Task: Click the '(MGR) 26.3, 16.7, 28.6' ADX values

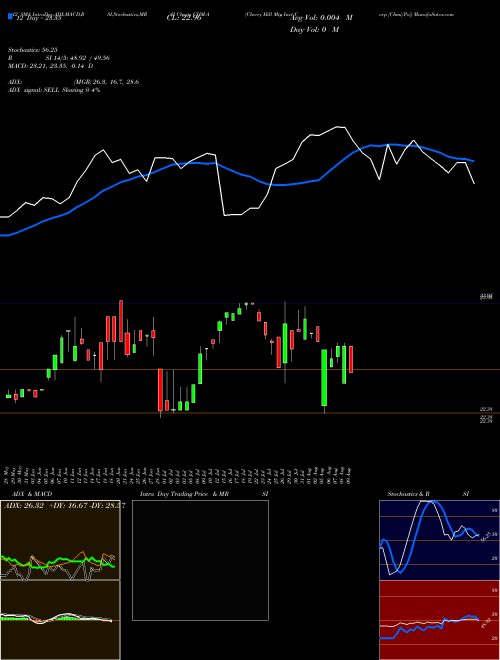Action: coord(106,82)
